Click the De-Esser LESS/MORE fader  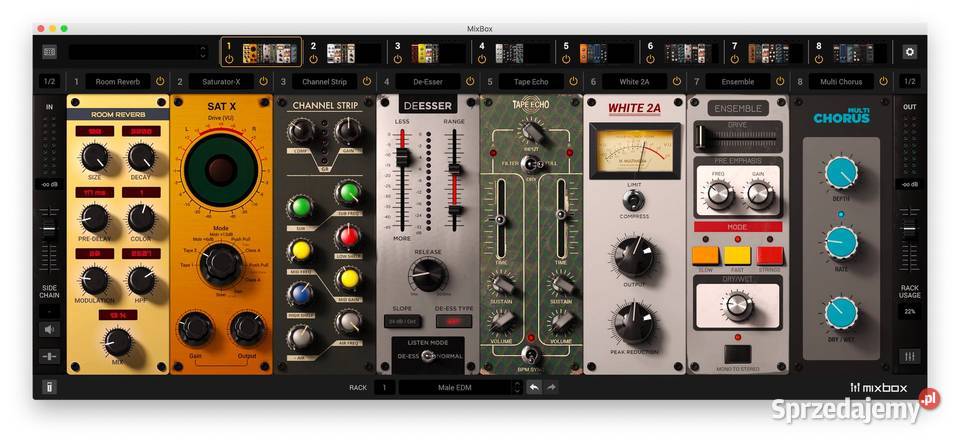tap(402, 157)
